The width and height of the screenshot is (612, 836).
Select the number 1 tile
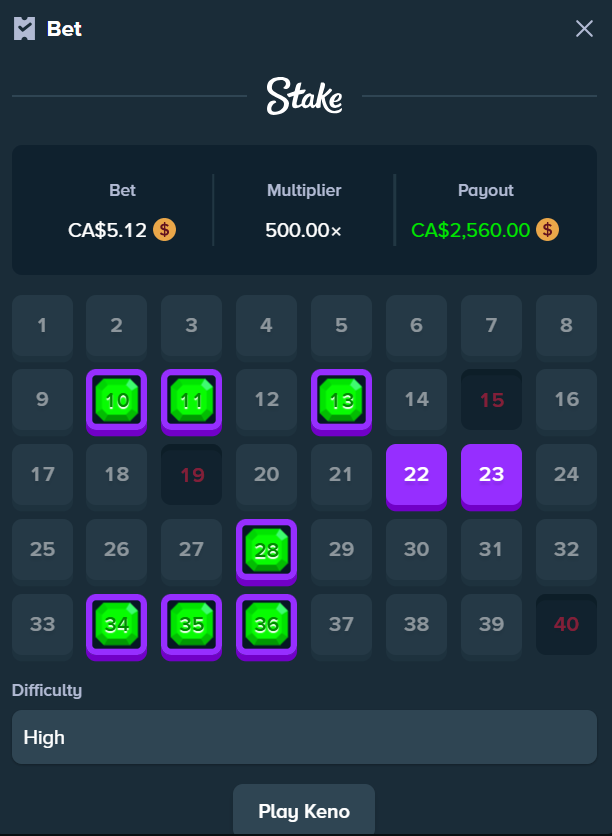pyautogui.click(x=42, y=325)
